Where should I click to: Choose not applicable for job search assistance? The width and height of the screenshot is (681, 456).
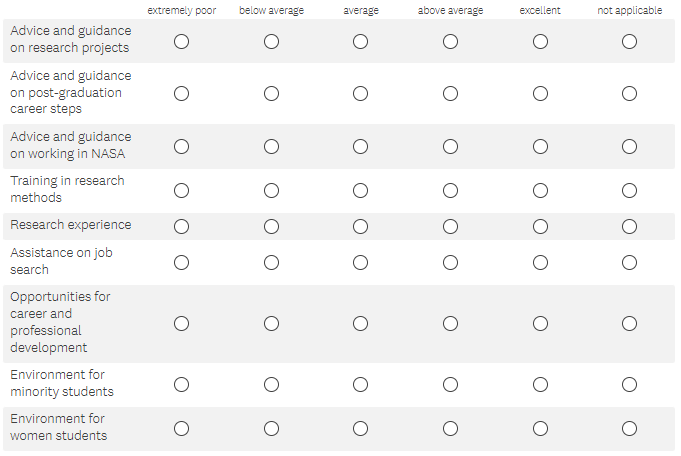coord(629,262)
